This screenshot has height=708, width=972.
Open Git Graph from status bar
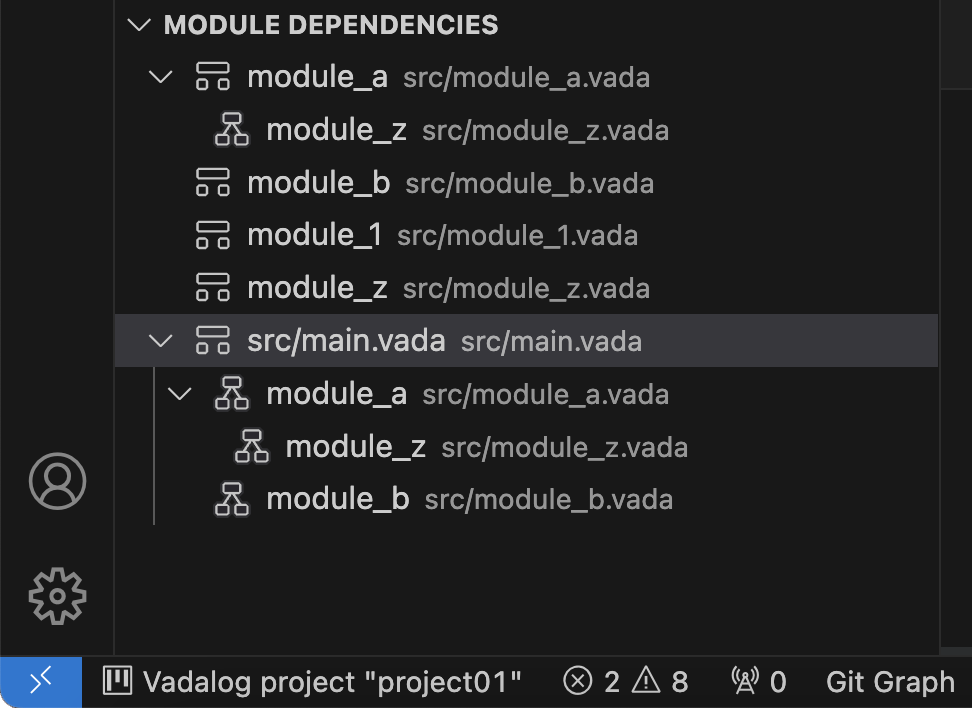pos(890,682)
